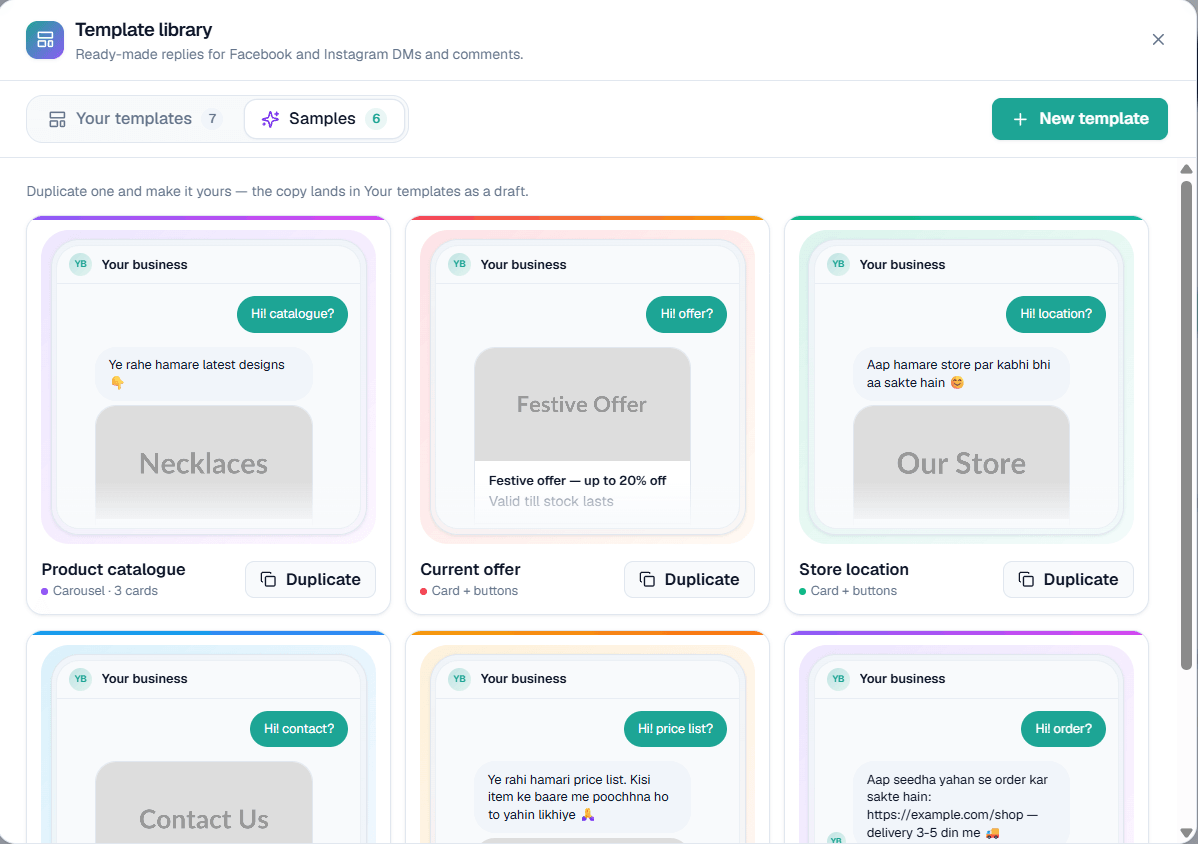Click the New template button
Screen dimensions: 1198x844
pyautogui.click(x=1080, y=118)
